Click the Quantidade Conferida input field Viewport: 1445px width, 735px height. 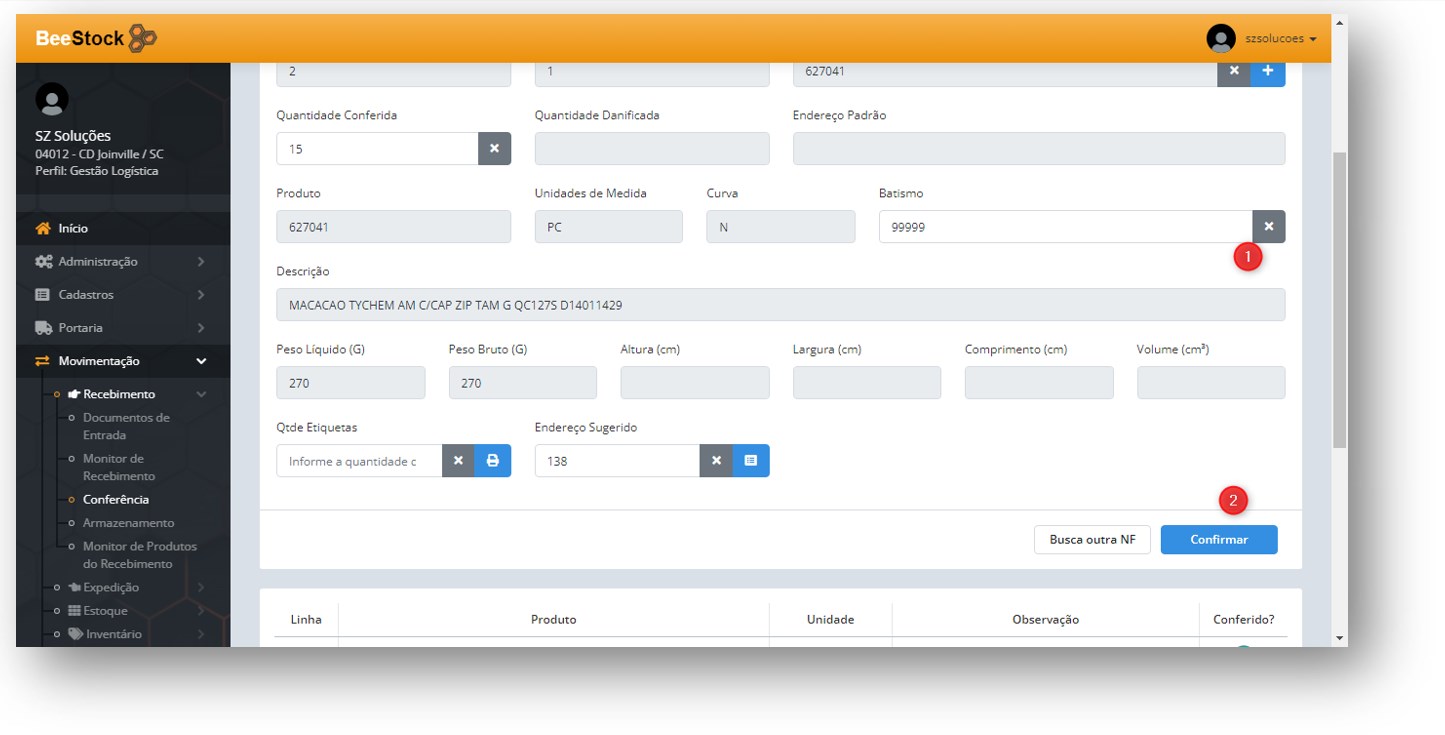pos(377,149)
